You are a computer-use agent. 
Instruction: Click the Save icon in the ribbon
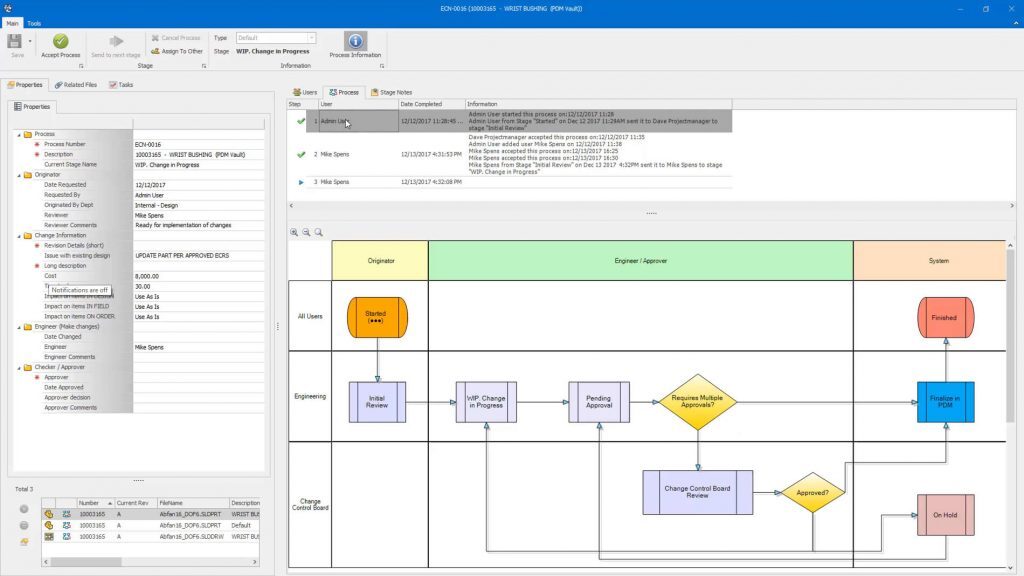14,41
